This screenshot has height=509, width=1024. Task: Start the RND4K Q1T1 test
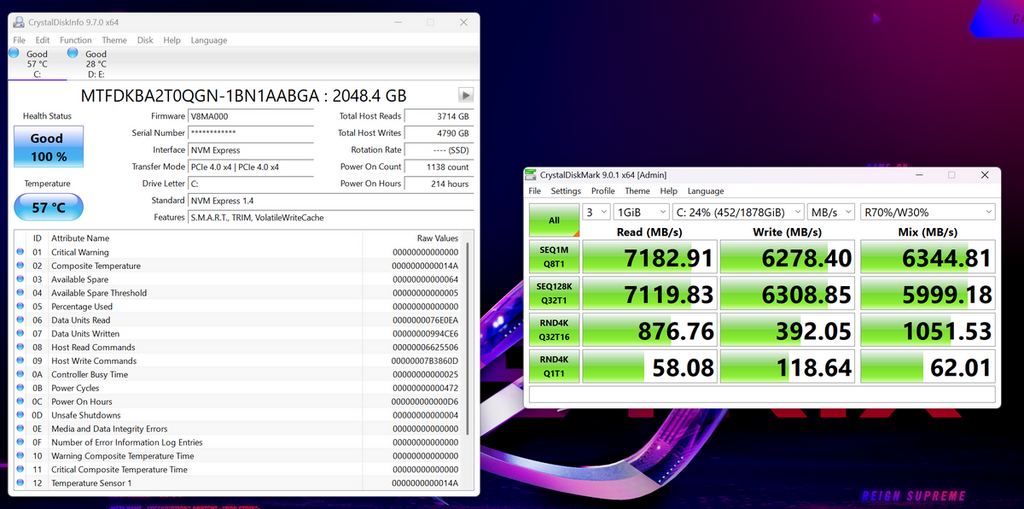pyautogui.click(x=554, y=367)
